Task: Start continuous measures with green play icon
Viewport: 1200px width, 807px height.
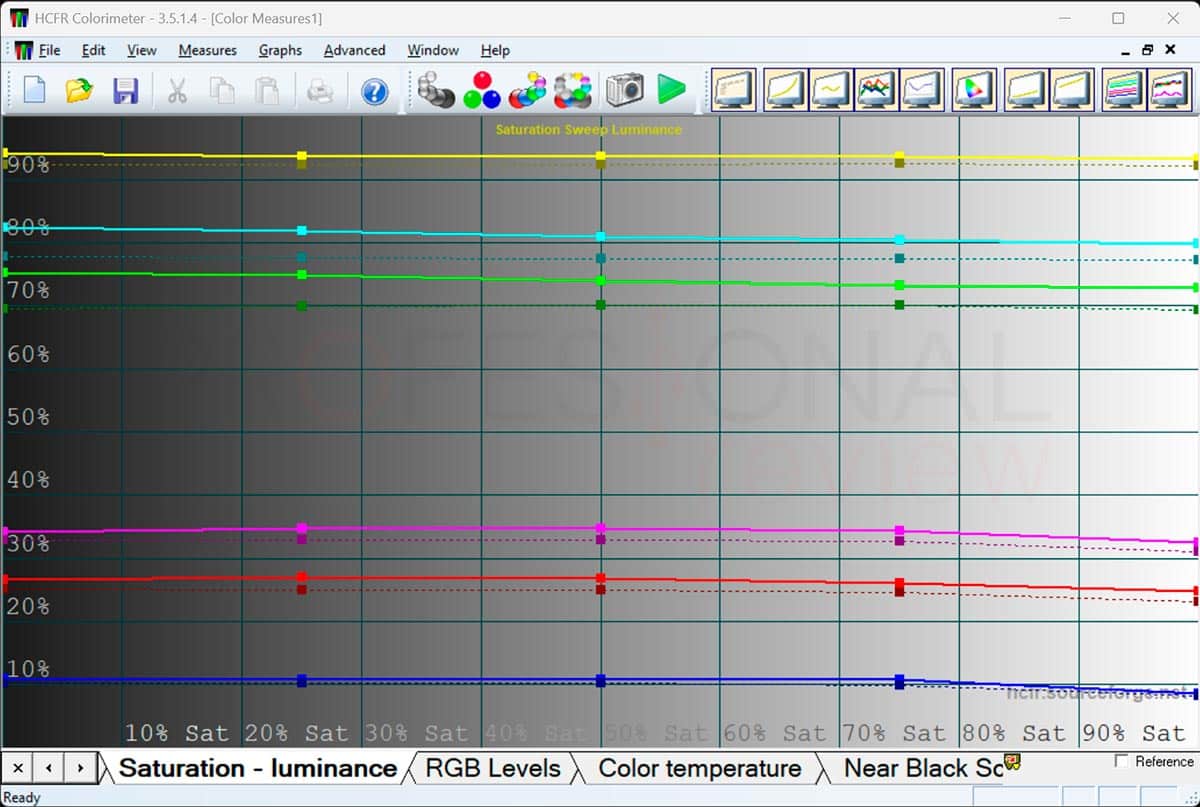Action: pyautogui.click(x=672, y=90)
